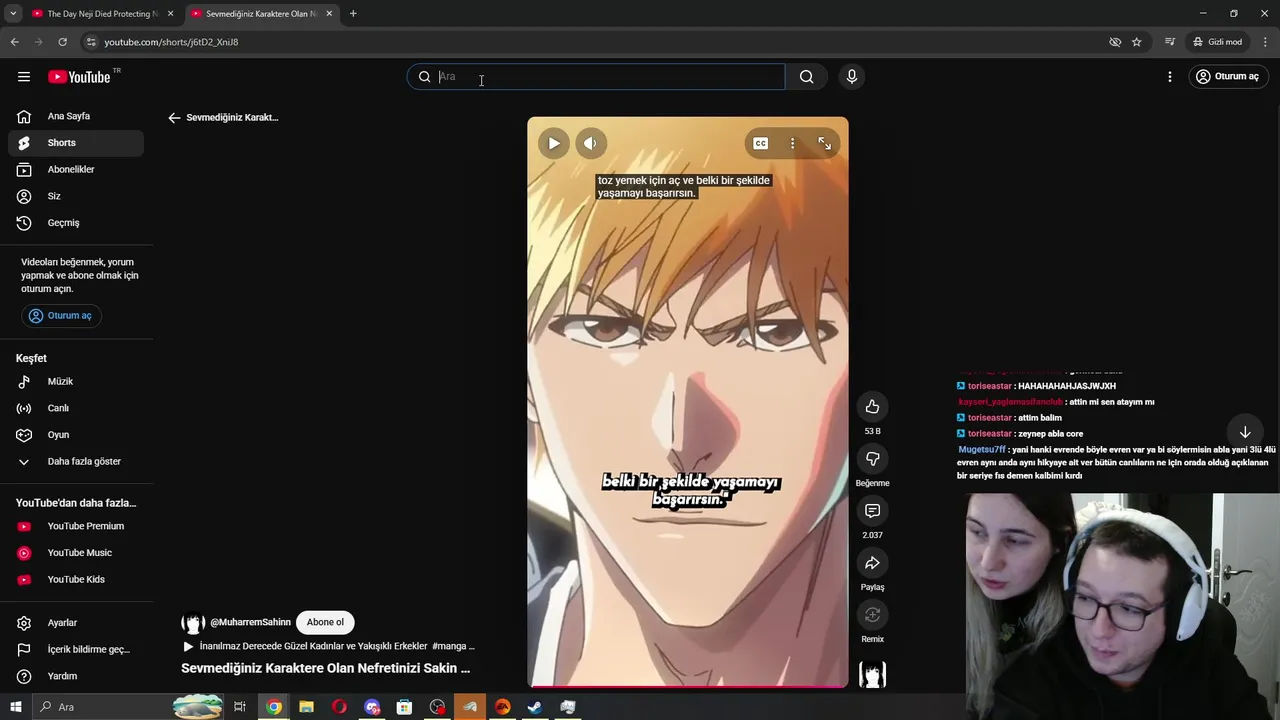1280x720 pixels.
Task: Click the Remix button
Action: (872, 615)
